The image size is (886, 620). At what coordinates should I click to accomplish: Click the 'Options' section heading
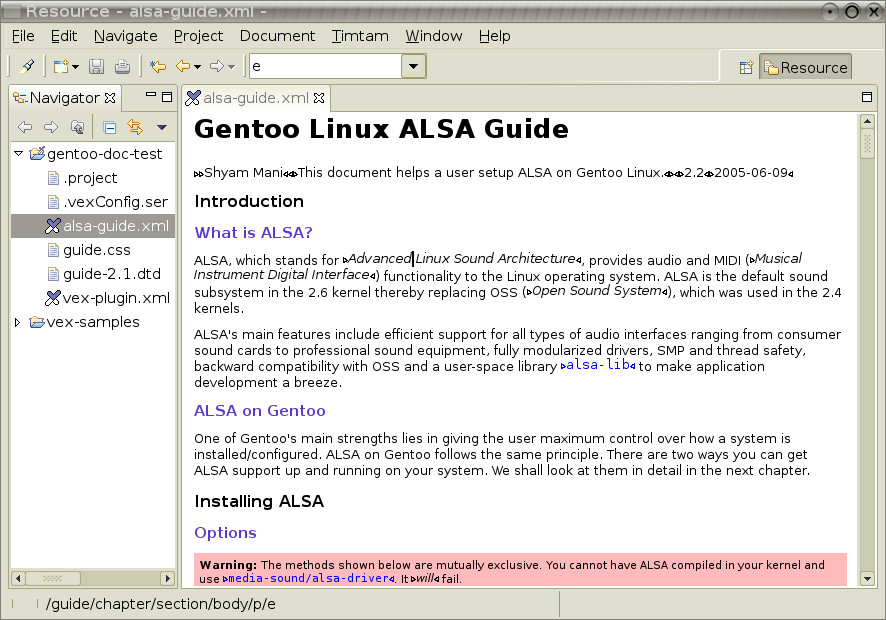[225, 533]
